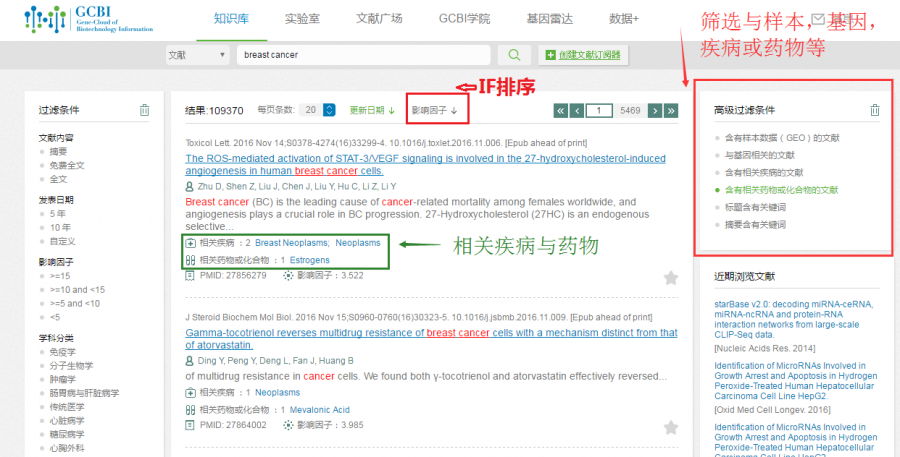Filter content by 全文
The image size is (900, 457).
point(58,179)
